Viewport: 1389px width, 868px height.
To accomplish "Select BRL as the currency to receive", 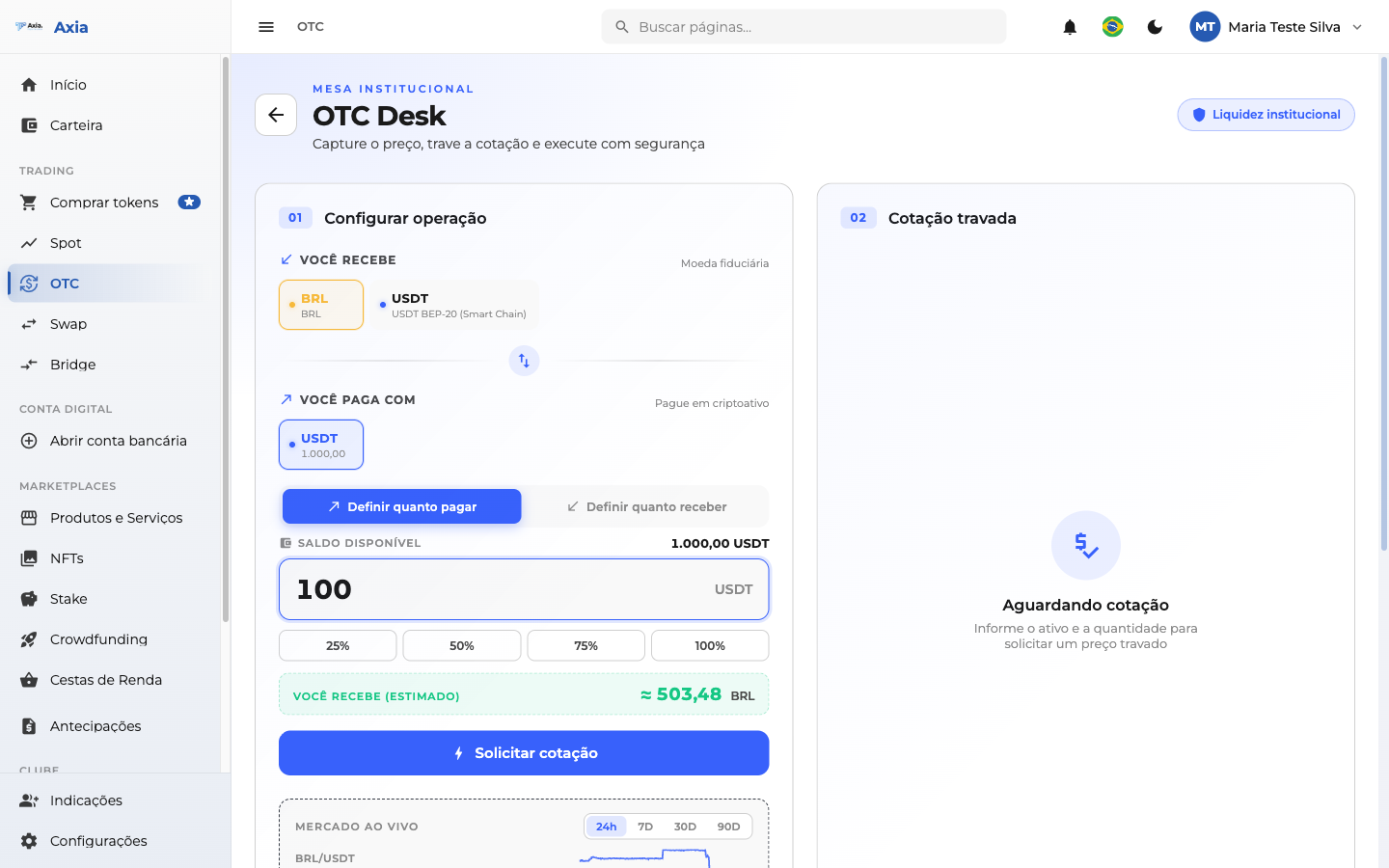I will (321, 305).
